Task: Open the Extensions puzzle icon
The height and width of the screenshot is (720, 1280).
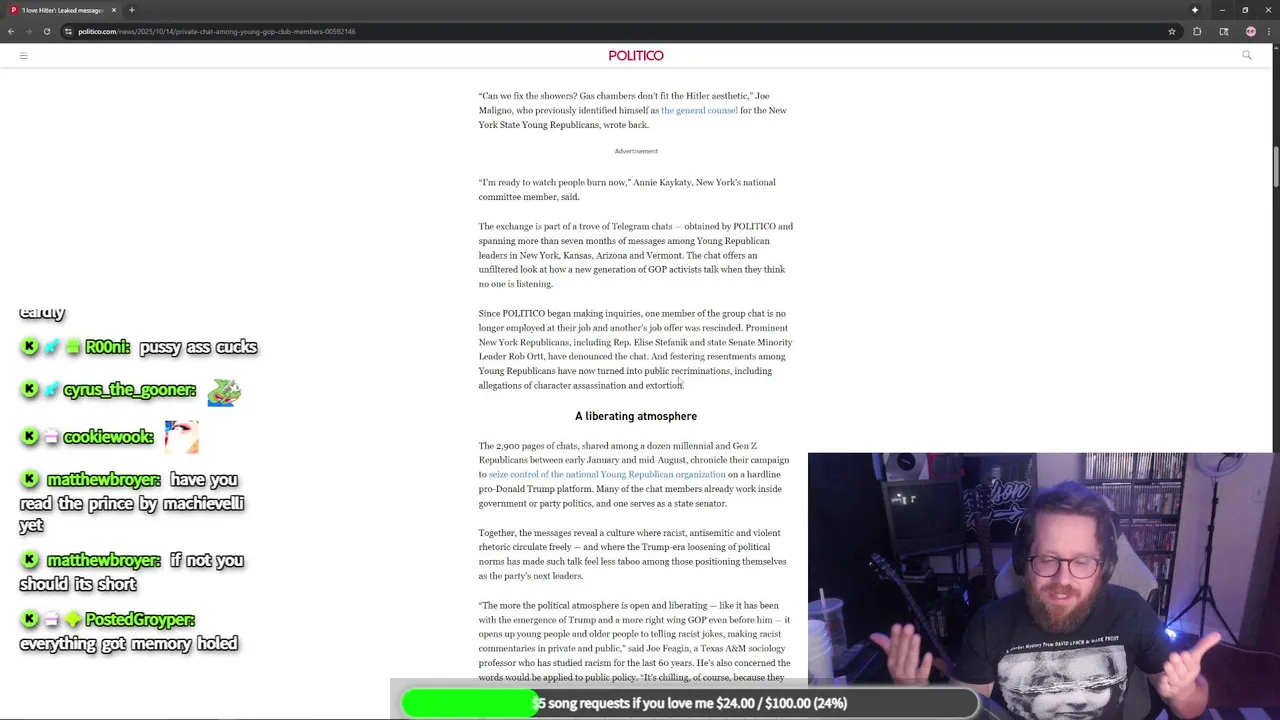Action: pos(1197,31)
